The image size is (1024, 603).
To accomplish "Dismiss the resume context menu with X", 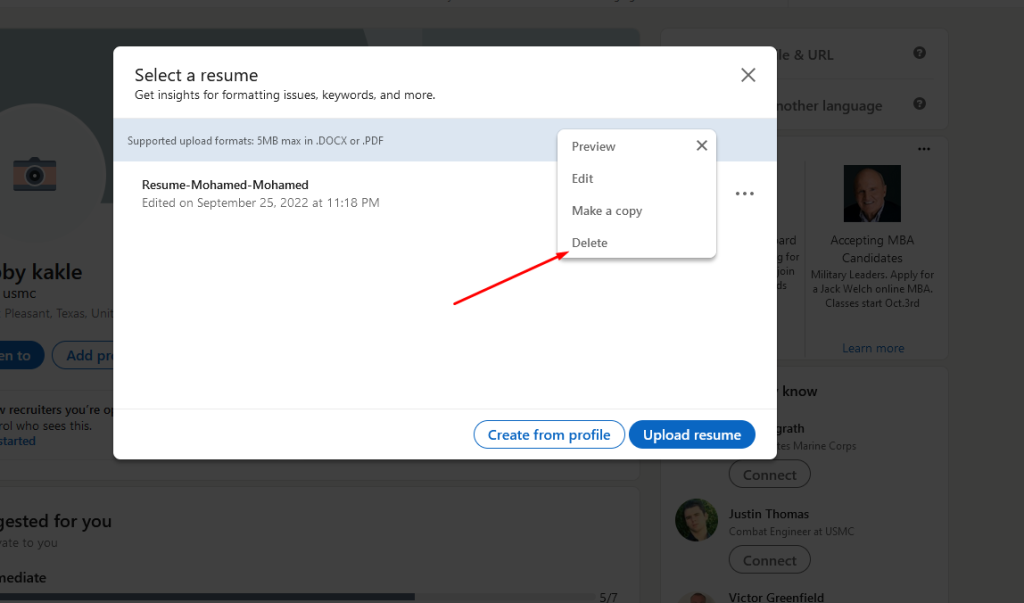I will (701, 146).
